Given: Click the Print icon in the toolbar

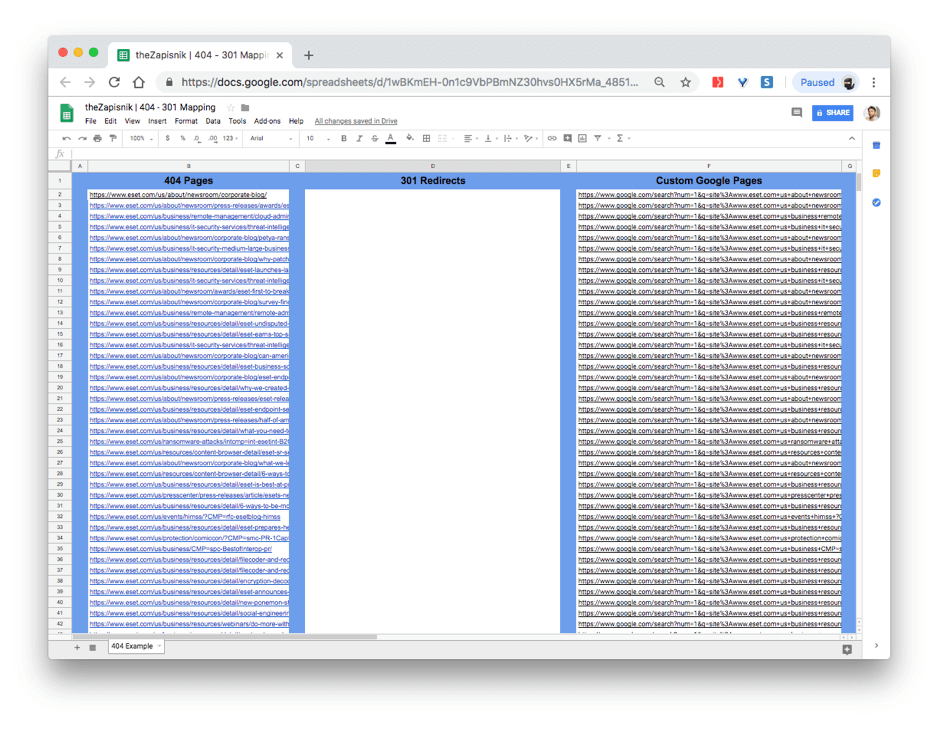Looking at the screenshot, I should click(97, 138).
